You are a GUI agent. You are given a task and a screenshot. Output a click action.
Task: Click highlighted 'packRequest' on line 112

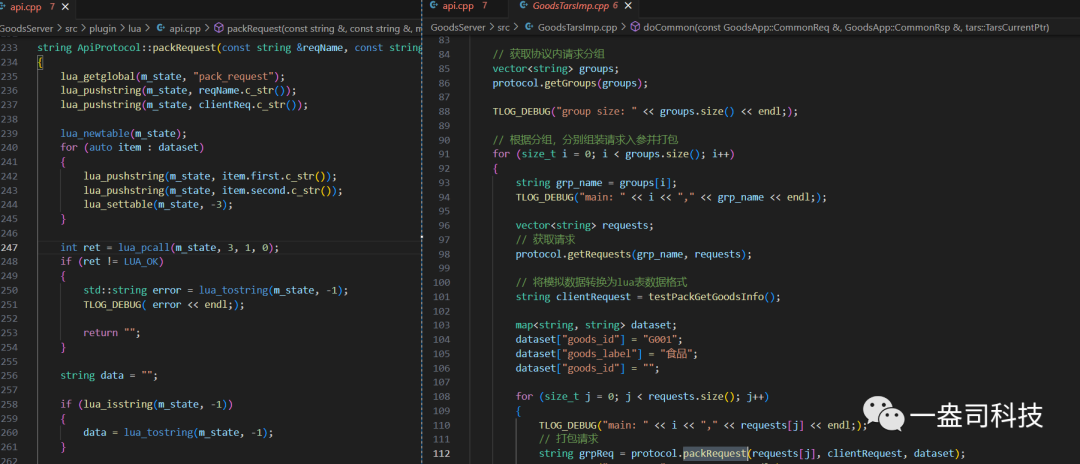click(715, 453)
